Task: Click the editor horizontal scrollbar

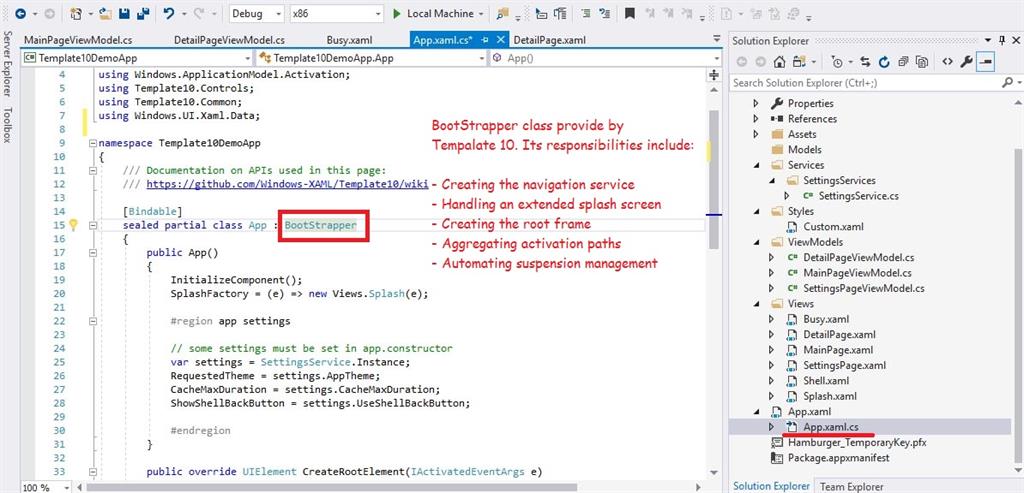Action: [x=331, y=487]
